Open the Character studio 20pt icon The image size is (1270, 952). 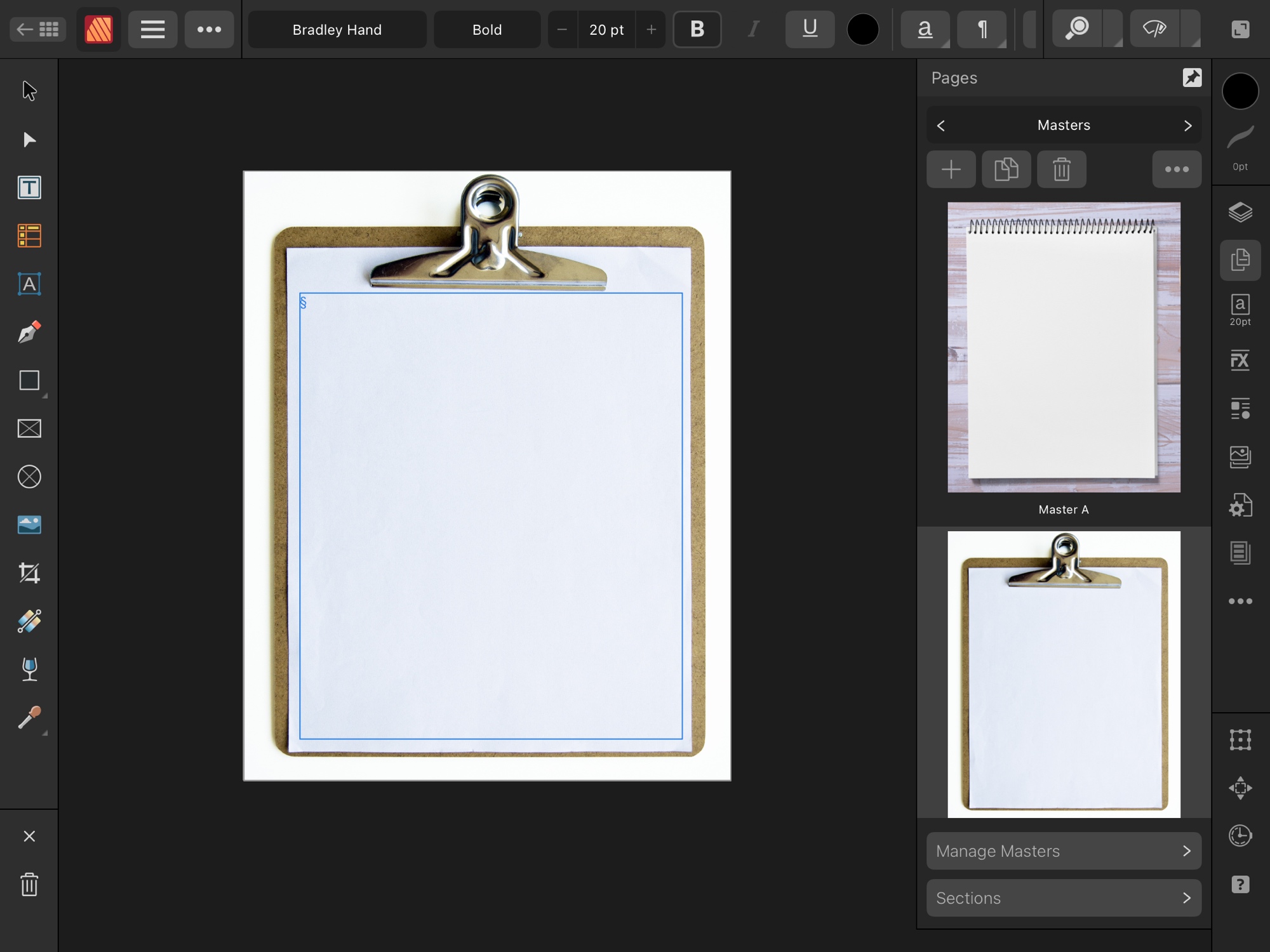[x=1240, y=310]
